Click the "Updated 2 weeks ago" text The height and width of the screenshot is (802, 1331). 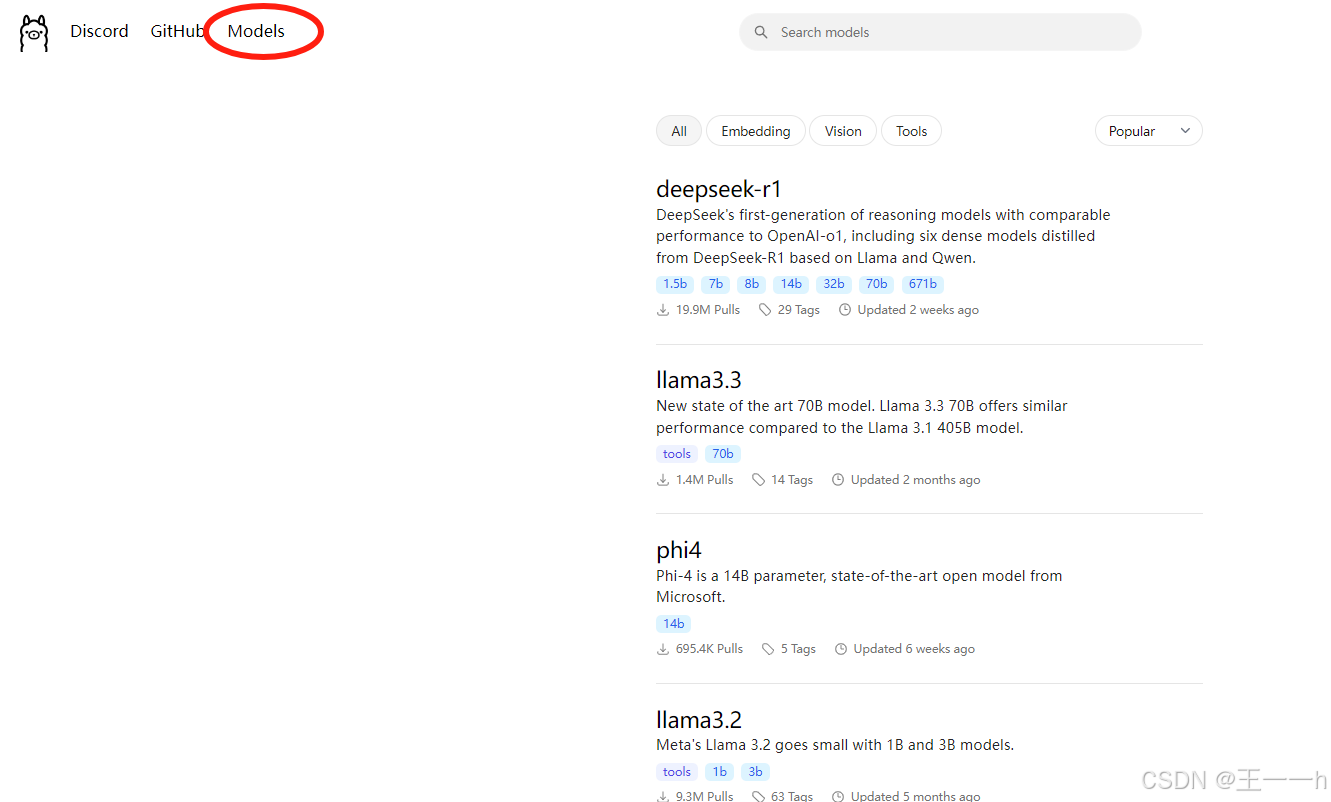coord(918,310)
